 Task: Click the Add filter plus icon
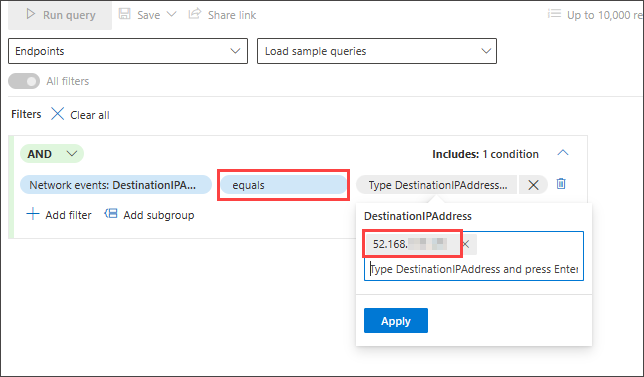[x=32, y=214]
